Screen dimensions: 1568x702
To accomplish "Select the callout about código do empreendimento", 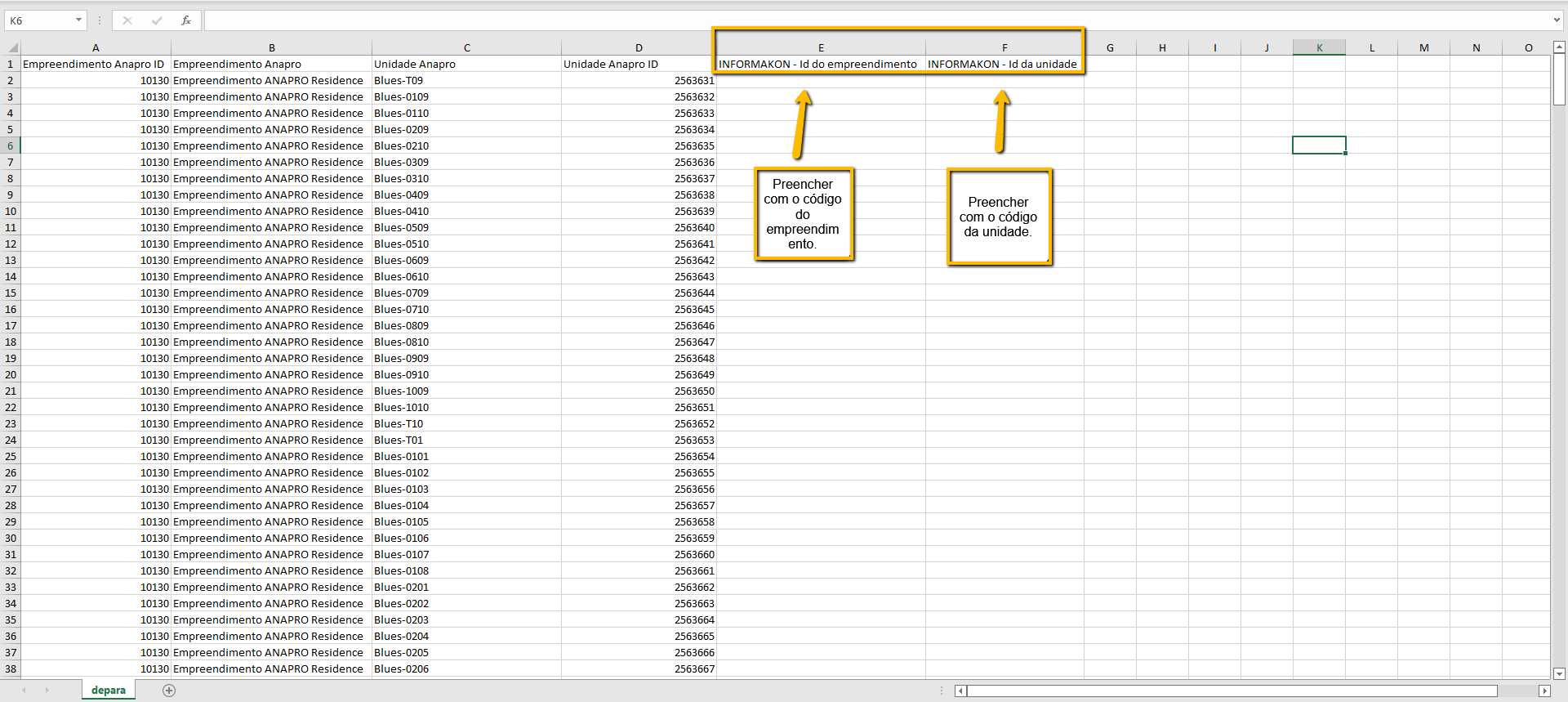I will point(804,214).
